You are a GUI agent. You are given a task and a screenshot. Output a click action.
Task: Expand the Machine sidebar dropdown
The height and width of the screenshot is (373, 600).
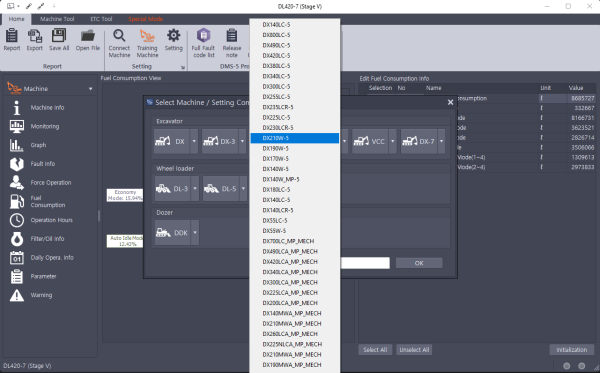91,89
